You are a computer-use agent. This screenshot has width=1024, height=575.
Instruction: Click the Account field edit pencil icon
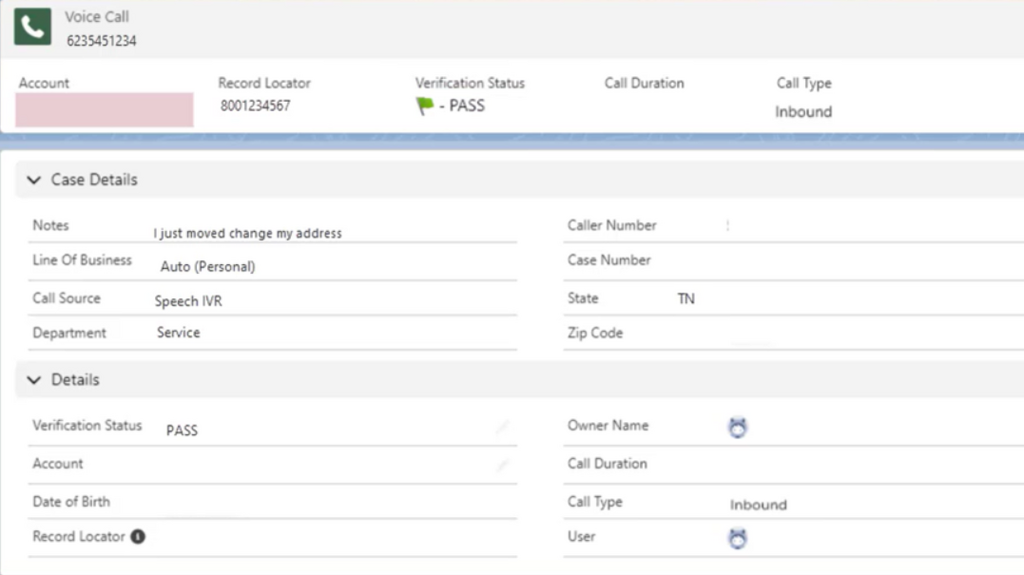502,465
